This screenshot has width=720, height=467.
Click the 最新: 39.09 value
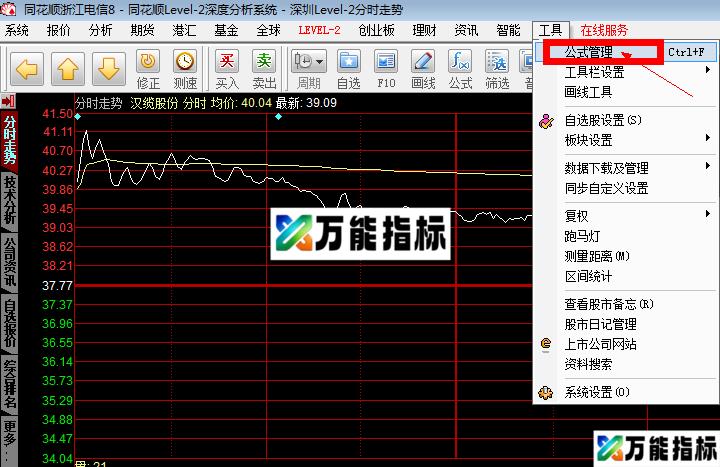(x=306, y=103)
